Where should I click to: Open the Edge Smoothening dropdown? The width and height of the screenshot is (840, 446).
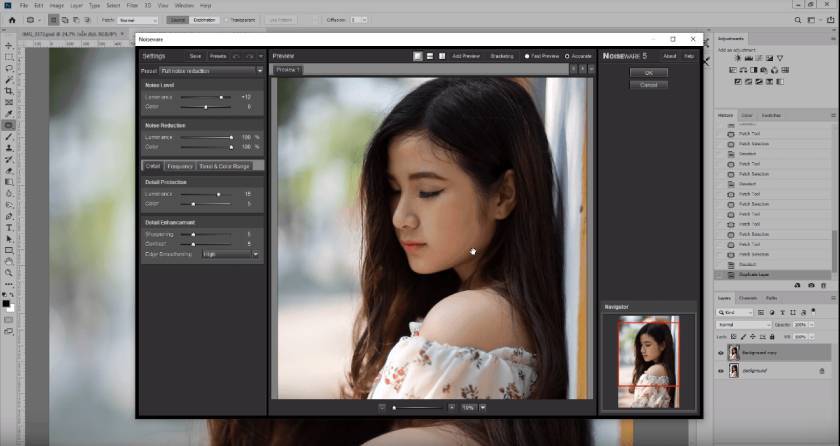coord(231,254)
